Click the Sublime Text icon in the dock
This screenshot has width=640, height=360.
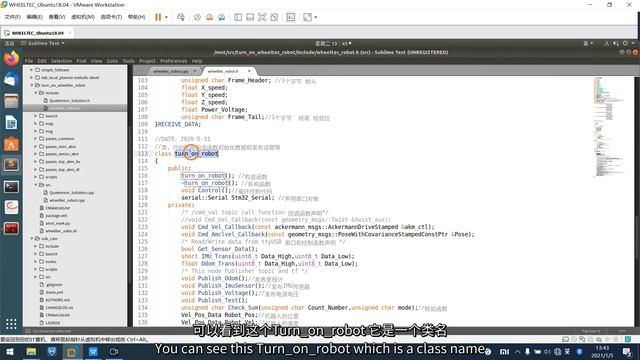pos(11,165)
